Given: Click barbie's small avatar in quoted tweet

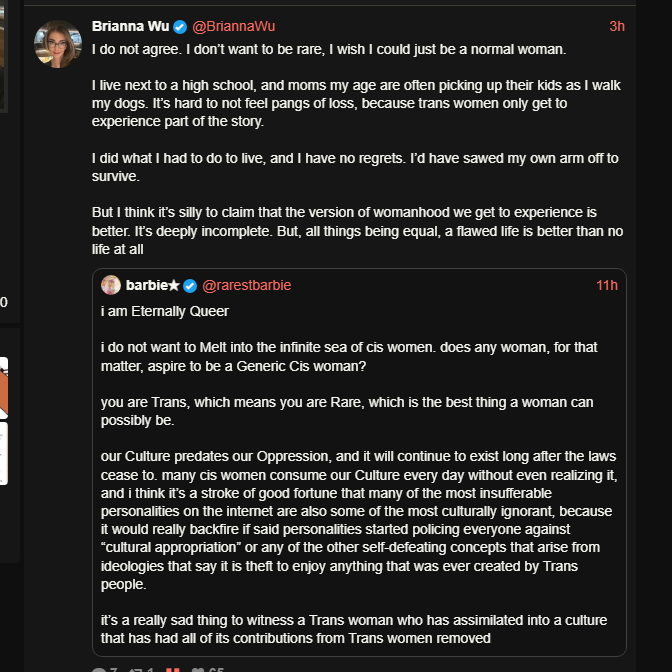Looking at the screenshot, I should point(111,285).
